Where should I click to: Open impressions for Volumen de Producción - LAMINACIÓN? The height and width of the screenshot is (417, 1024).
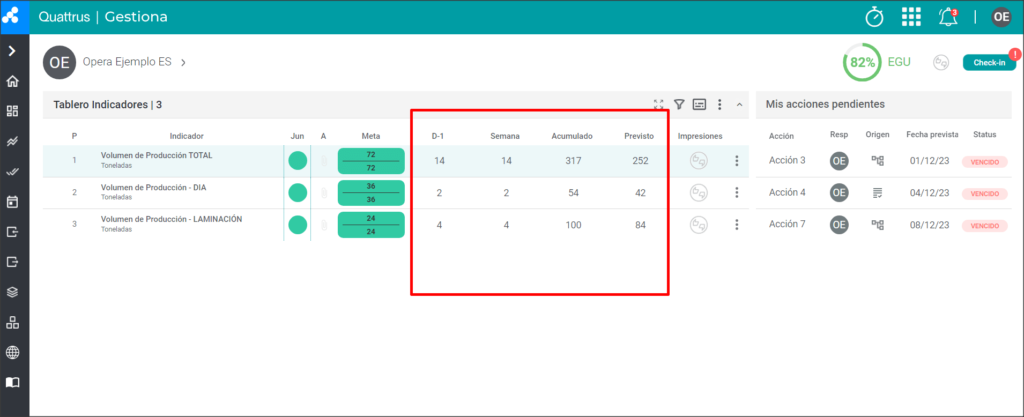click(x=699, y=224)
